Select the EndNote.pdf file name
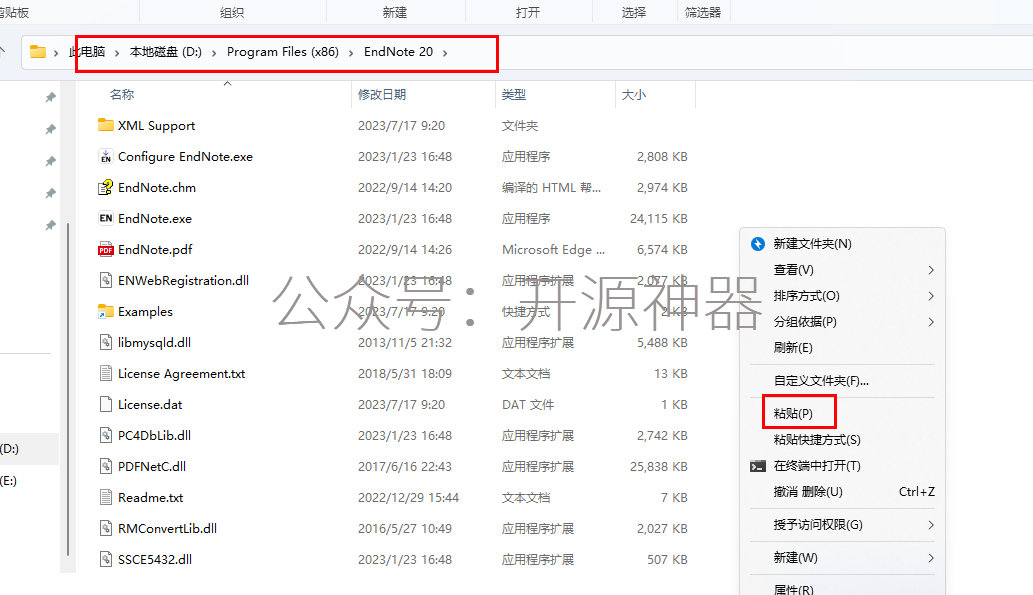 tap(155, 249)
